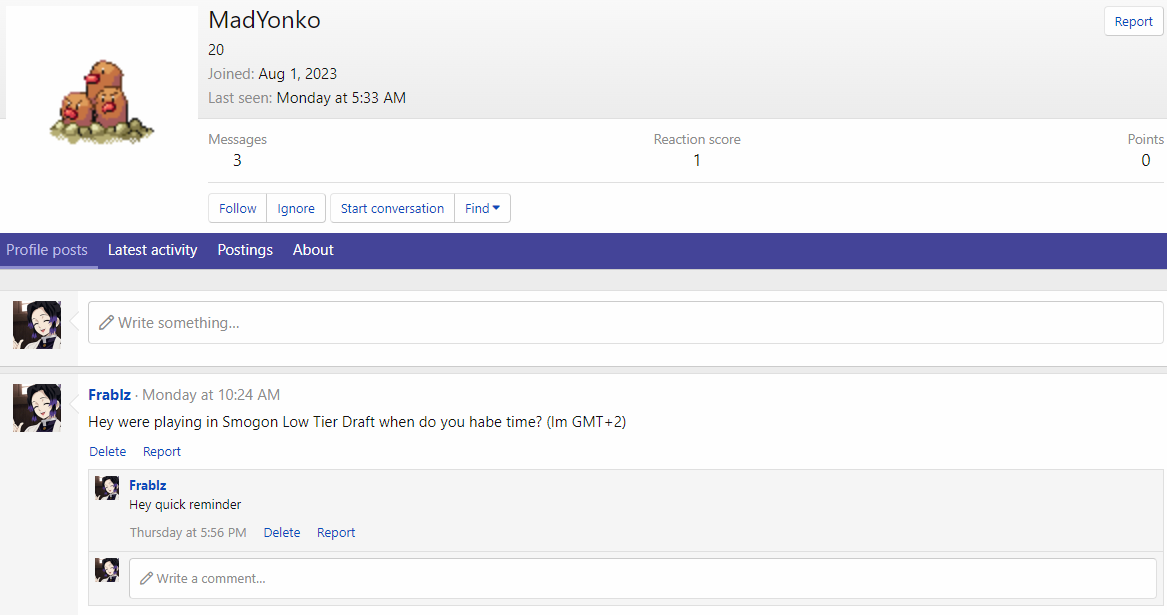The height and width of the screenshot is (615, 1167).
Task: Report the MadYonko profile via top Report button
Action: point(1133,21)
